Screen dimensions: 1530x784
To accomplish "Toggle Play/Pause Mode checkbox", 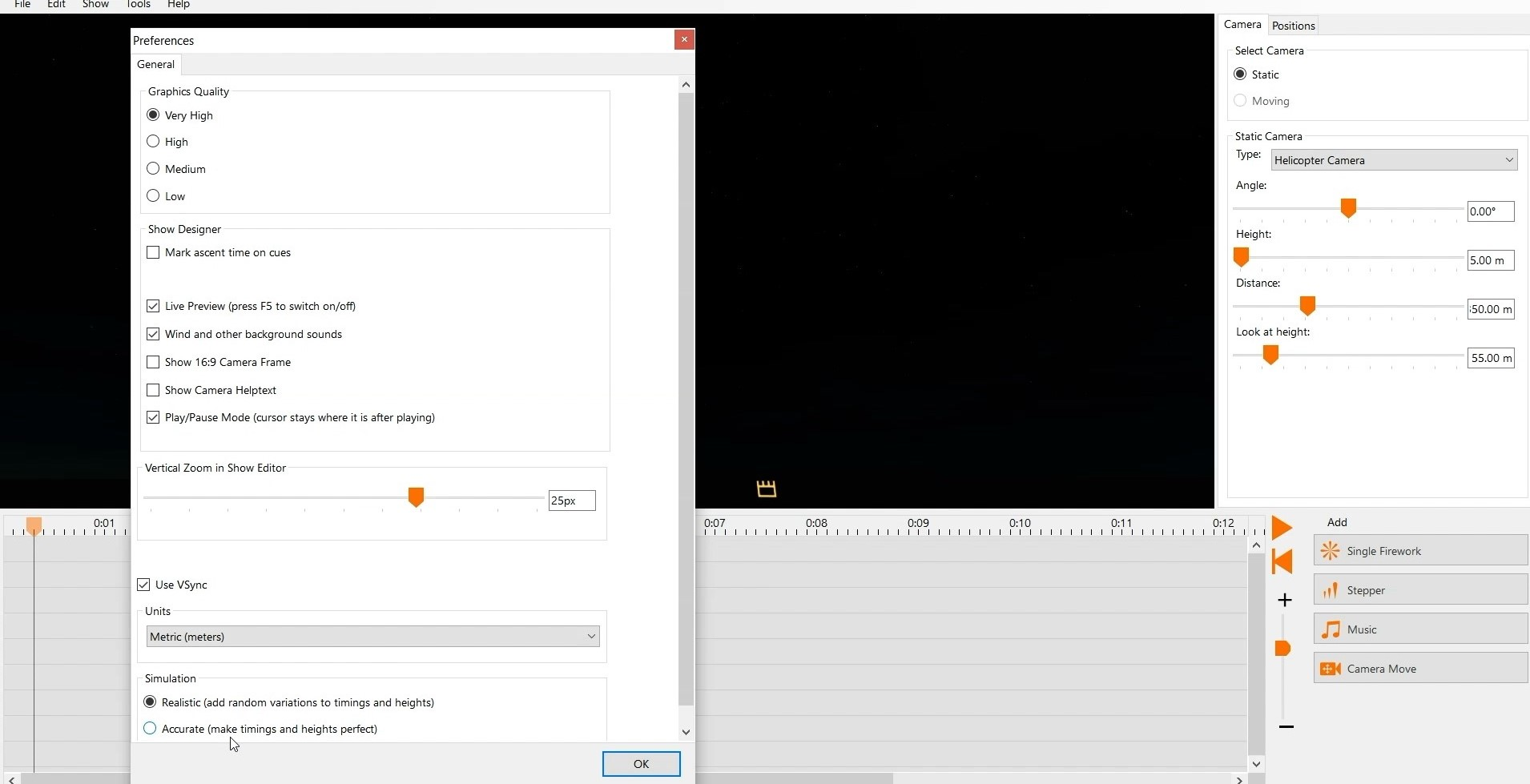I will click(x=153, y=417).
